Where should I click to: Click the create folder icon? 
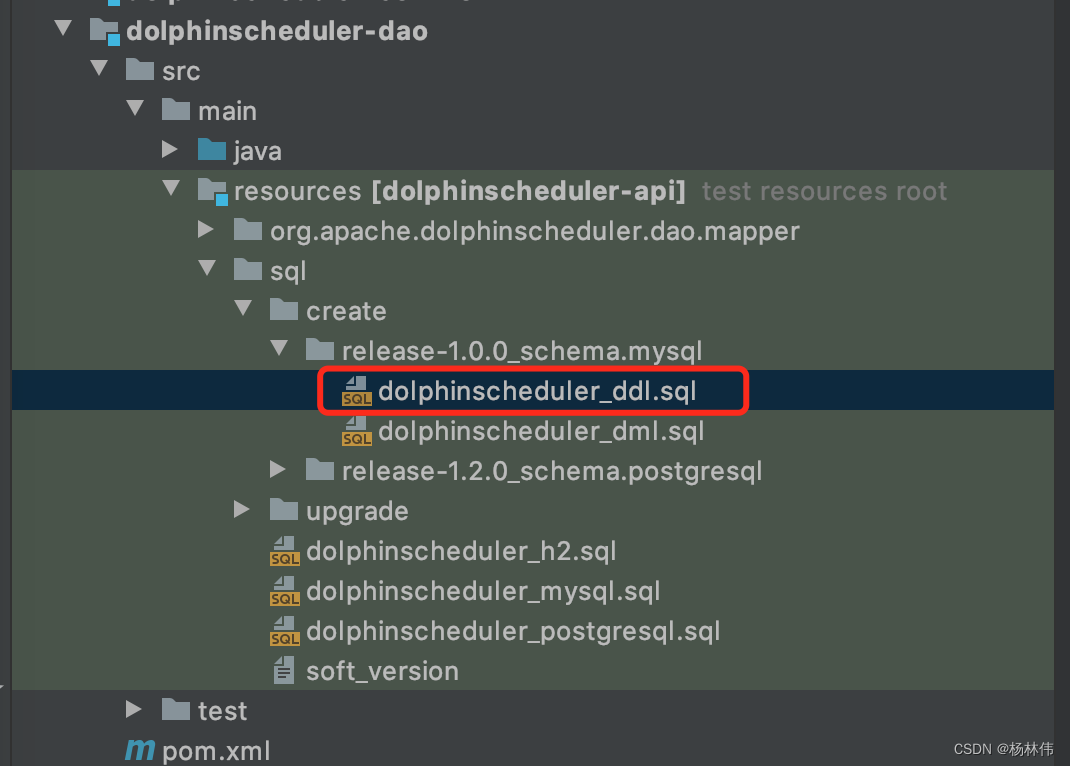tap(284, 310)
